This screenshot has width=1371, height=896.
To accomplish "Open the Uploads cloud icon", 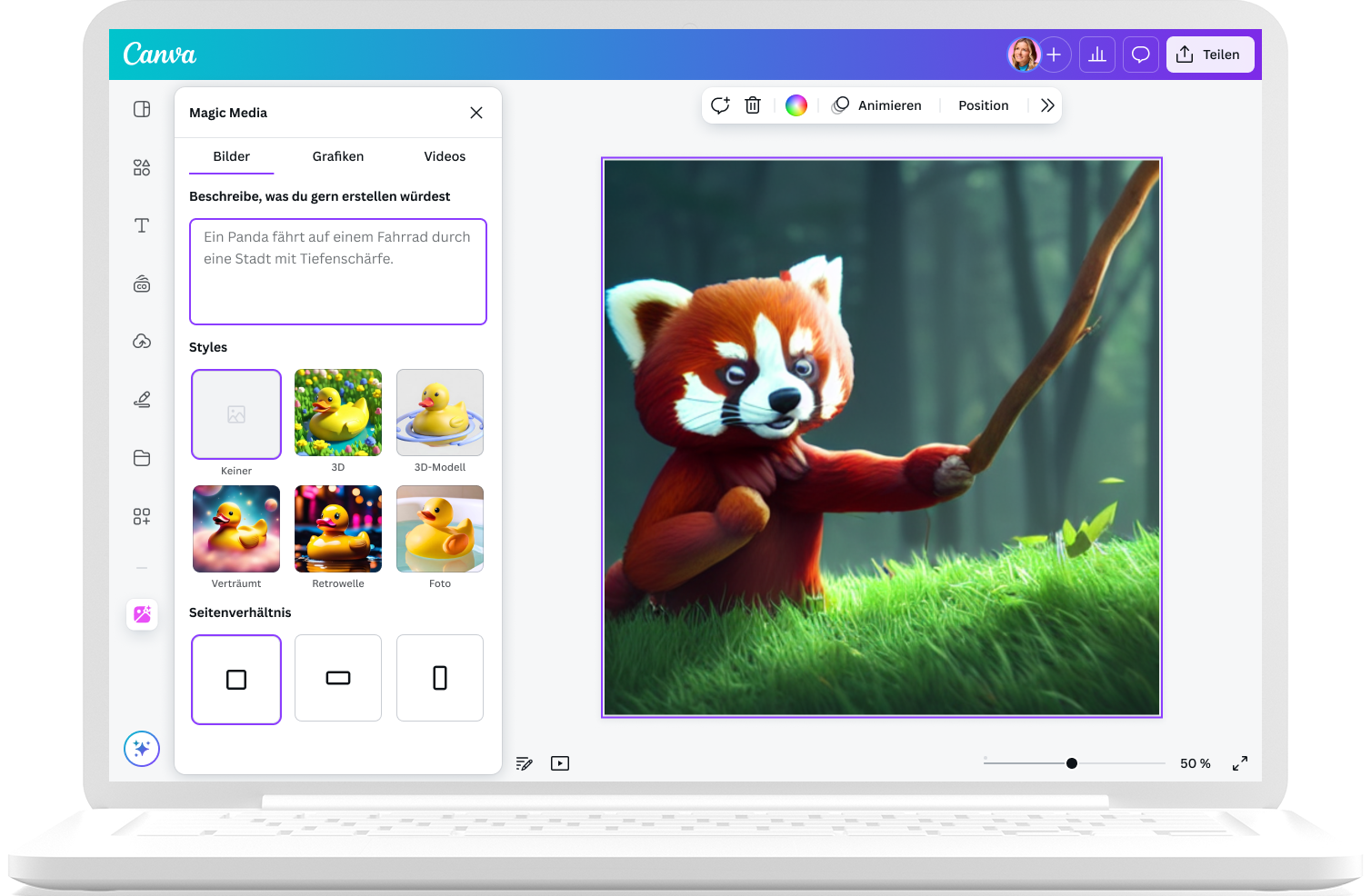I will (x=142, y=342).
